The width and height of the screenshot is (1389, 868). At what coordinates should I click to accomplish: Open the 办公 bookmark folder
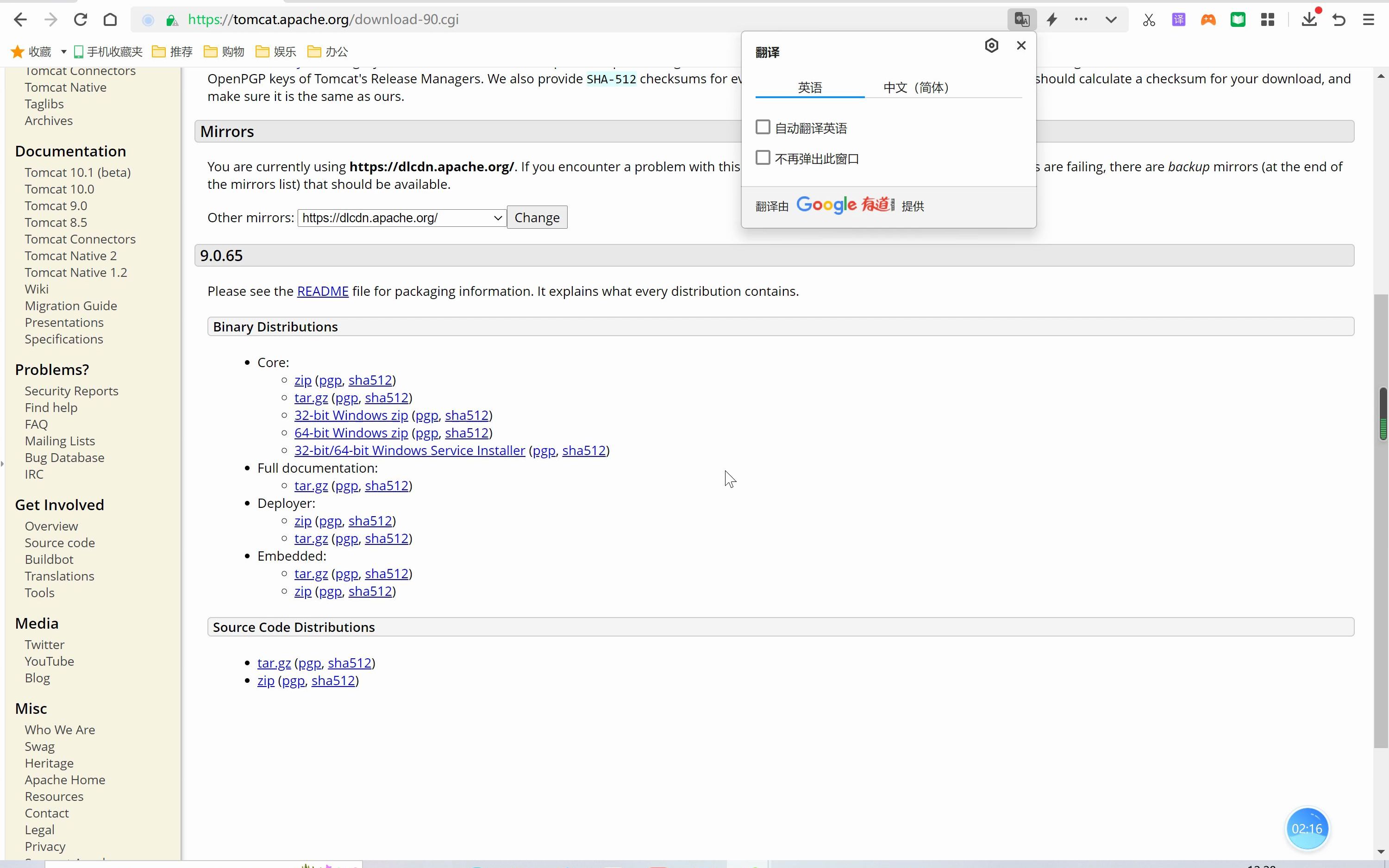click(328, 52)
